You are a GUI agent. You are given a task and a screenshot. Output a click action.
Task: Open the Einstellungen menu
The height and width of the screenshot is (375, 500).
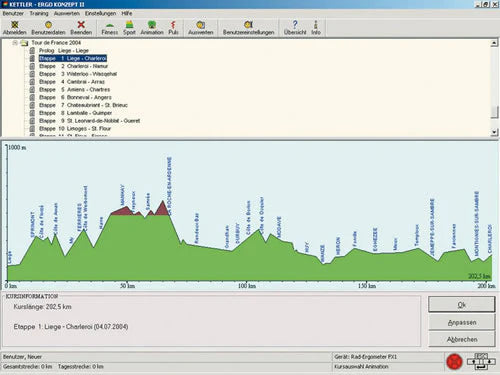[100, 13]
